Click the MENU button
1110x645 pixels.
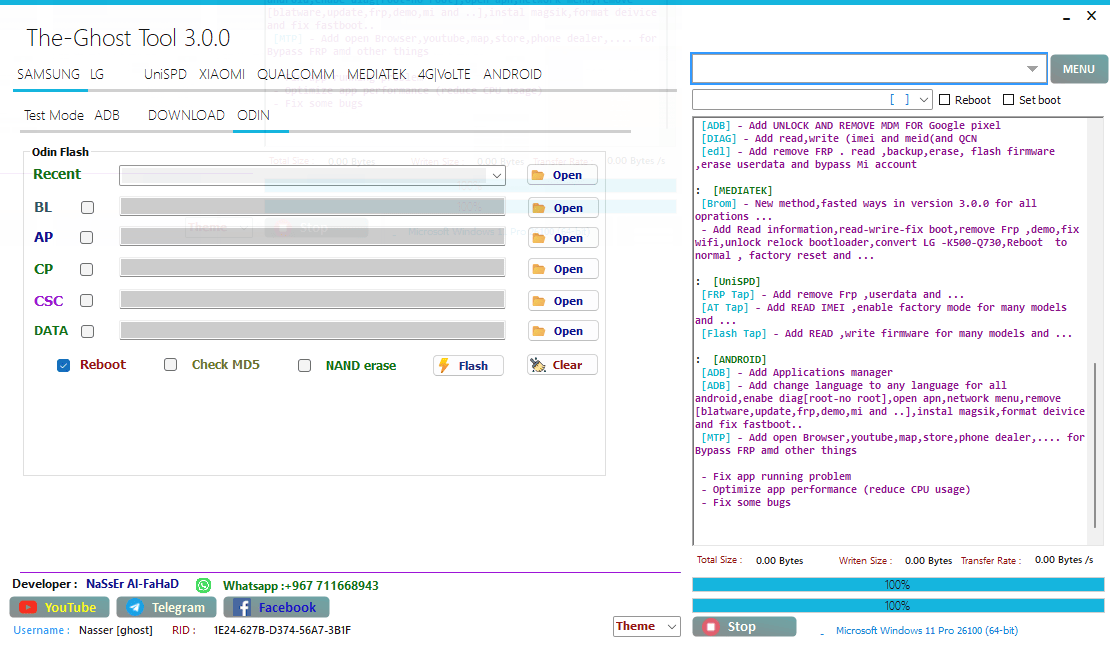click(1078, 69)
